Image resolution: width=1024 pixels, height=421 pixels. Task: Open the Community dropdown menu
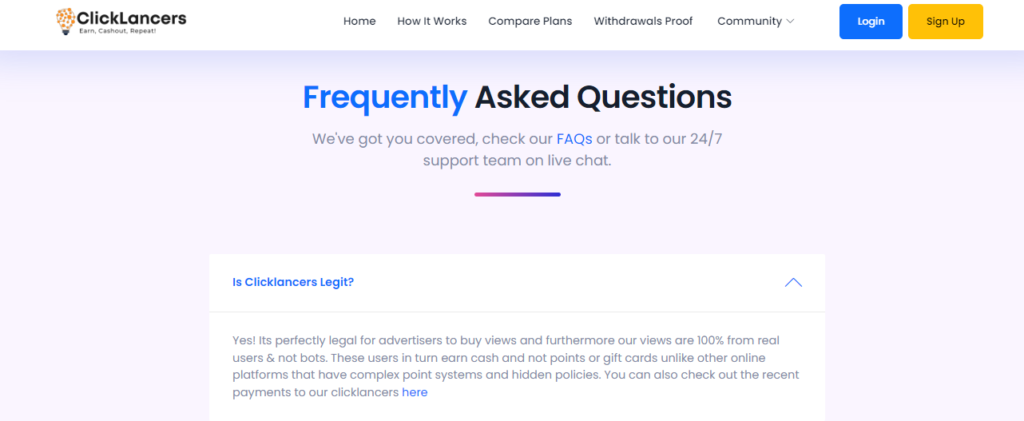[x=750, y=21]
